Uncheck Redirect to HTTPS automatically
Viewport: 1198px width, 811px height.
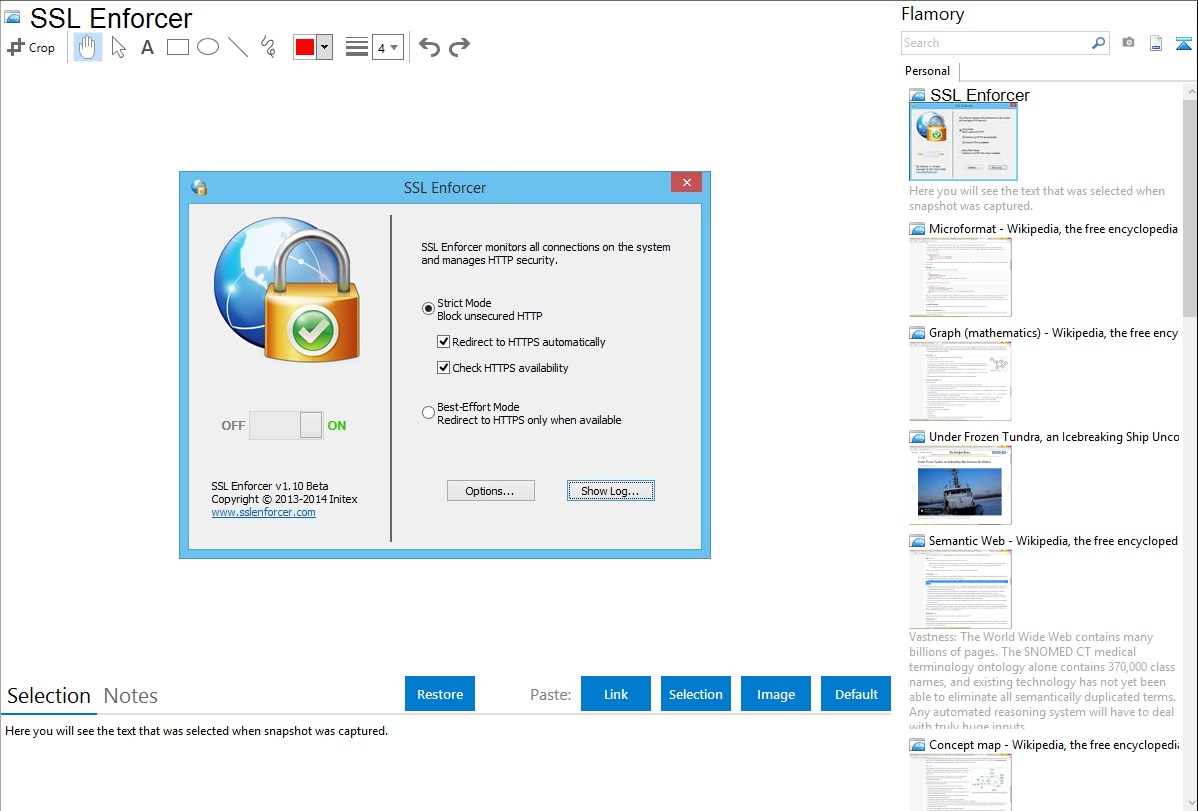tap(443, 342)
